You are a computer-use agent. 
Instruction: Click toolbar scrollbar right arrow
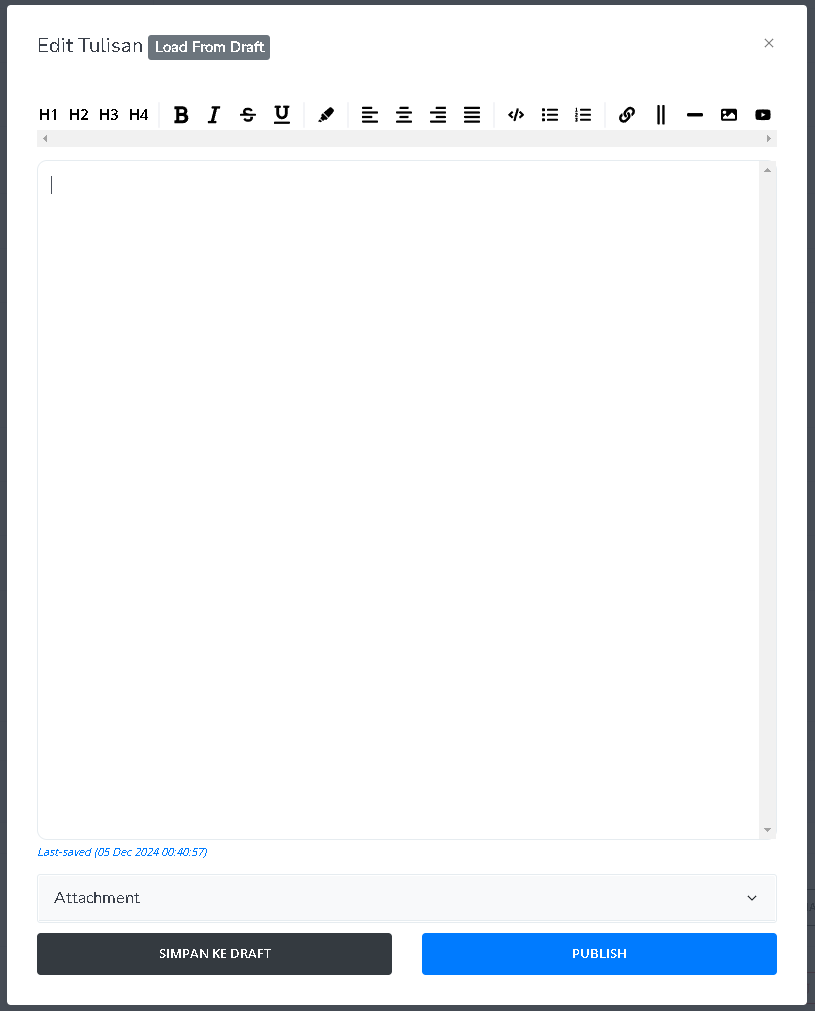pyautogui.click(x=769, y=139)
